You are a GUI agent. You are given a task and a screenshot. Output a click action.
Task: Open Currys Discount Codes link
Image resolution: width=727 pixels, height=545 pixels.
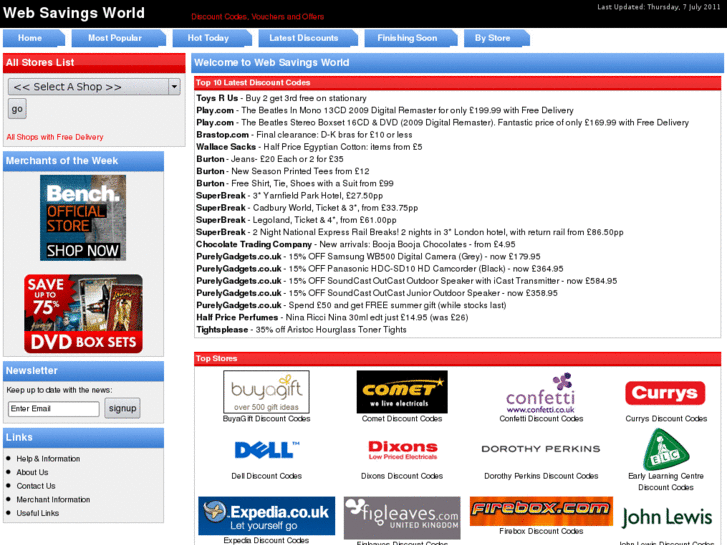point(666,419)
